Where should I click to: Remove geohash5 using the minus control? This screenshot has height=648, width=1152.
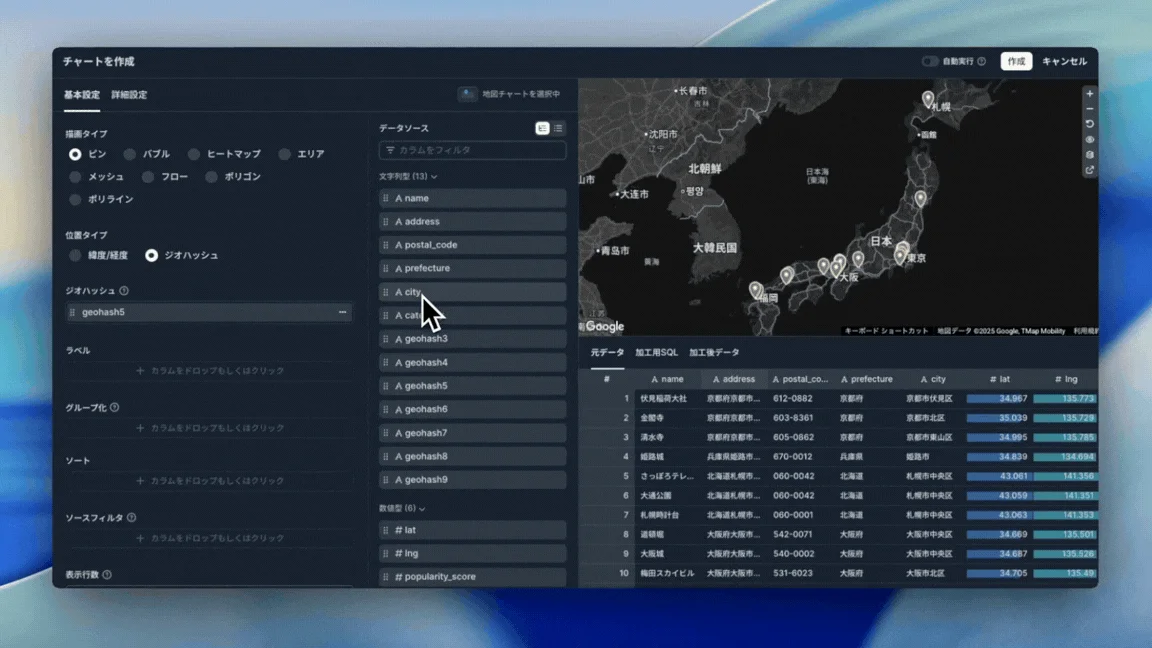pos(342,311)
